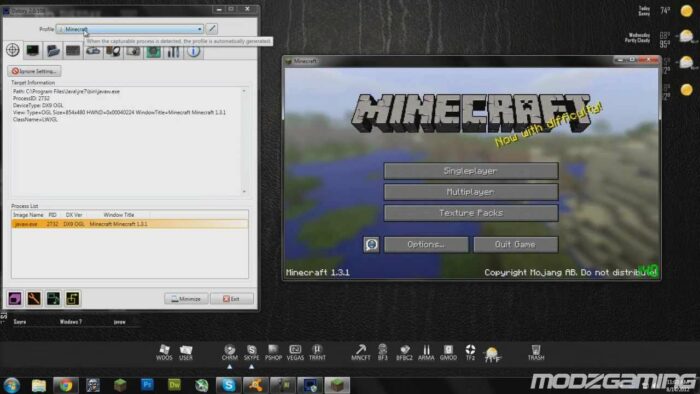Image resolution: width=700 pixels, height=394 pixels.
Task: Open the WDOS dock shortcut
Action: click(x=164, y=352)
